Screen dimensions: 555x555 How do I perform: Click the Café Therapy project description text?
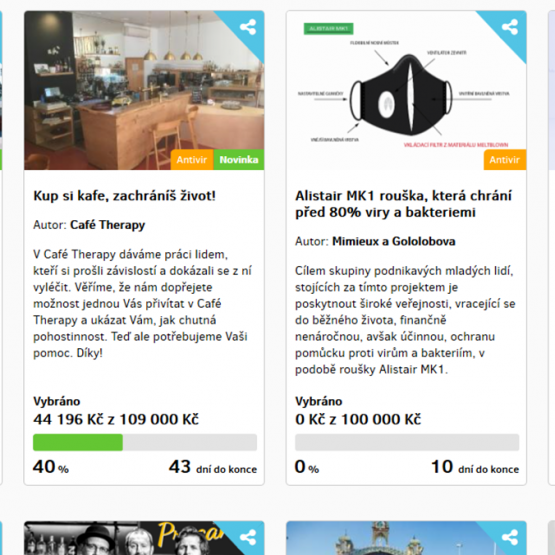143,304
